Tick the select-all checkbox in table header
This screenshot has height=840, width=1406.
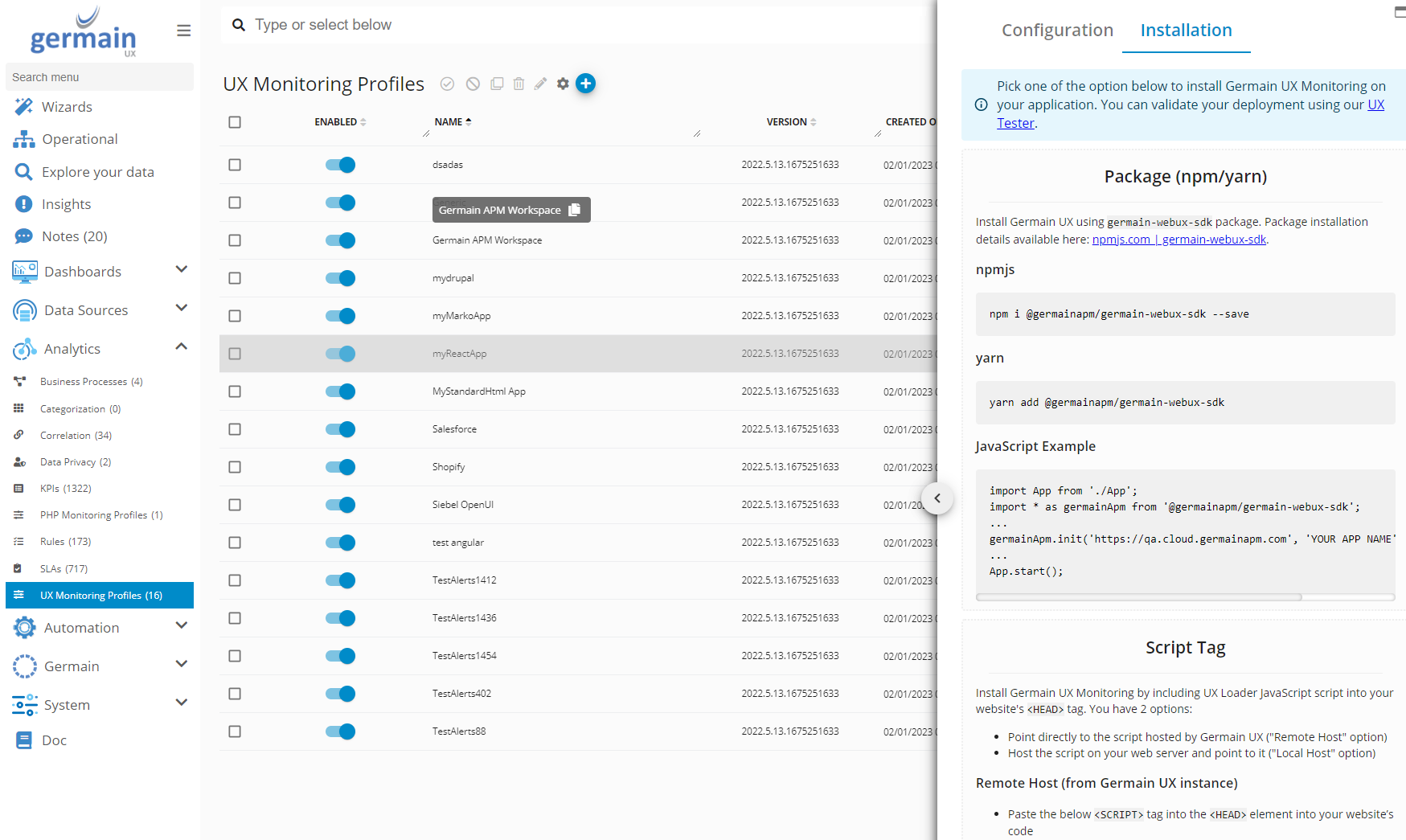pyautogui.click(x=235, y=122)
